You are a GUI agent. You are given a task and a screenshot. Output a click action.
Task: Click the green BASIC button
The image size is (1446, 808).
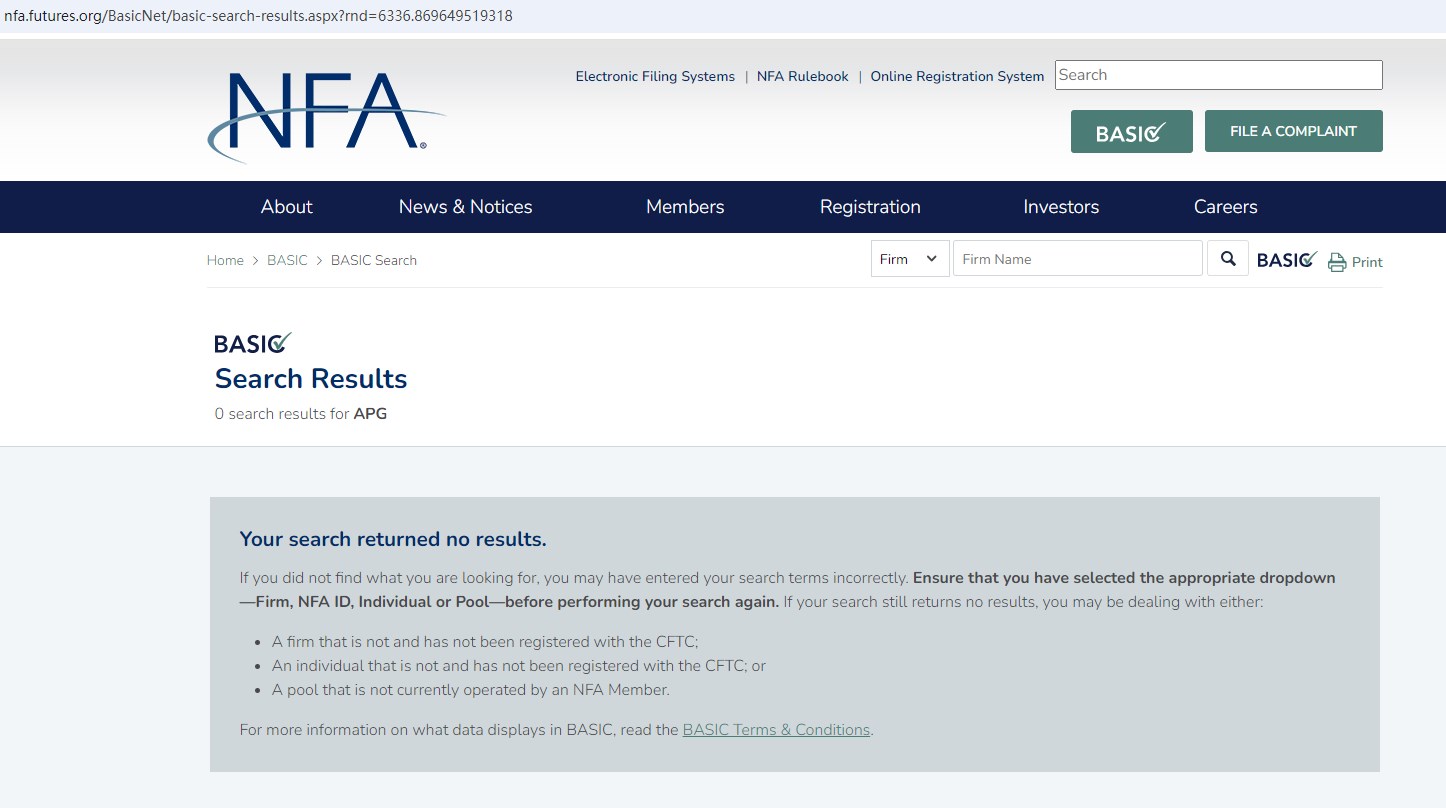click(x=1132, y=131)
